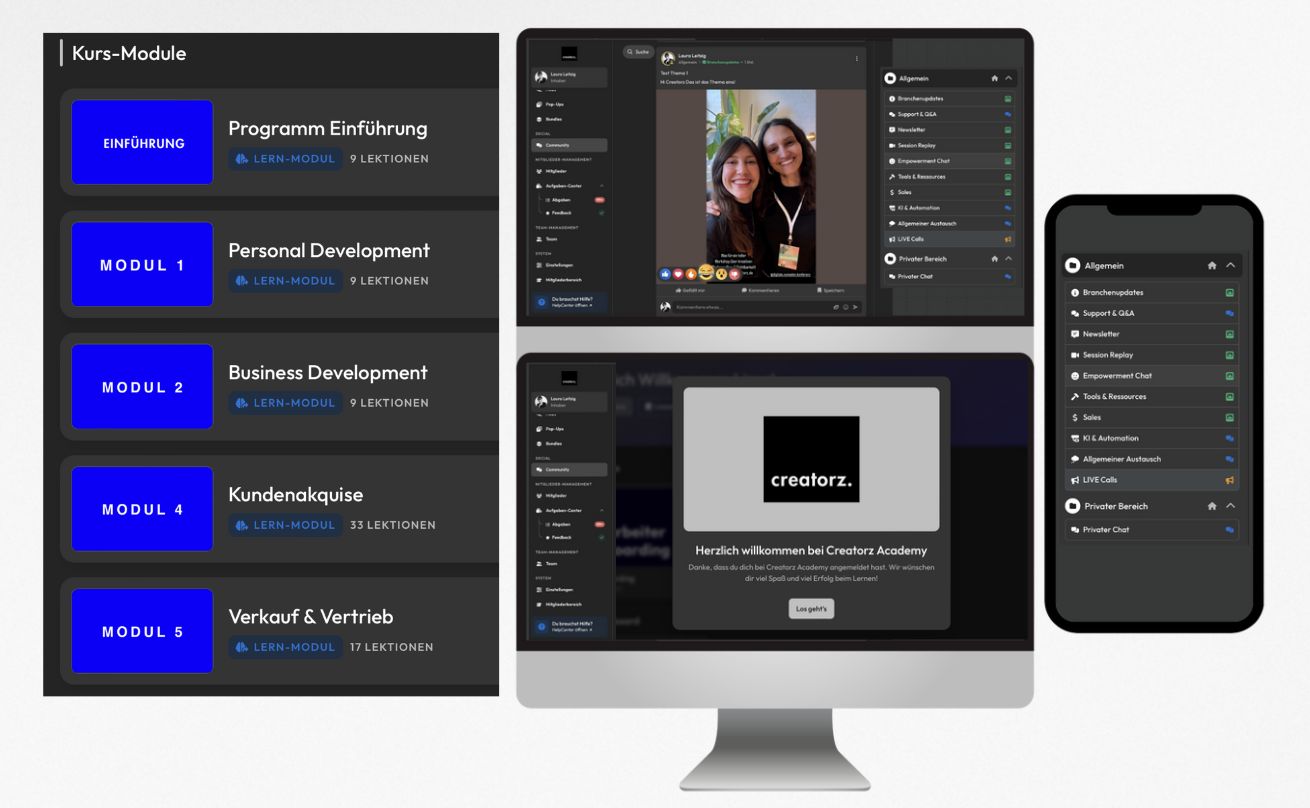Screen dimensions: 1310x808
Task: Collapse Aufgaben-Center chevron in upper monitor sidebar
Action: tap(601, 186)
